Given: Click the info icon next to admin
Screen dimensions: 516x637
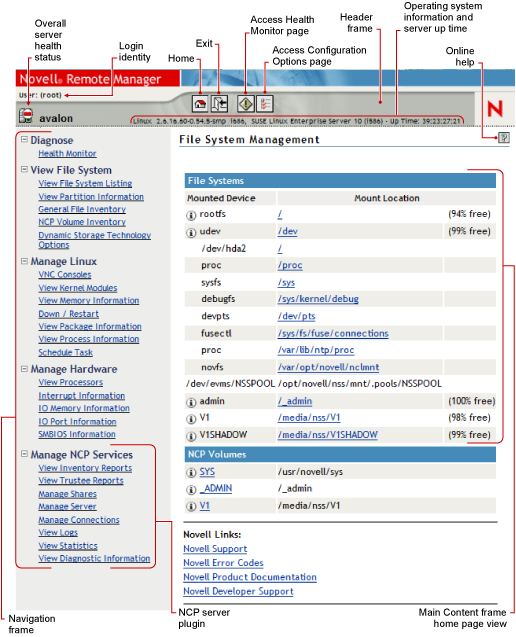Looking at the screenshot, I should tap(191, 402).
